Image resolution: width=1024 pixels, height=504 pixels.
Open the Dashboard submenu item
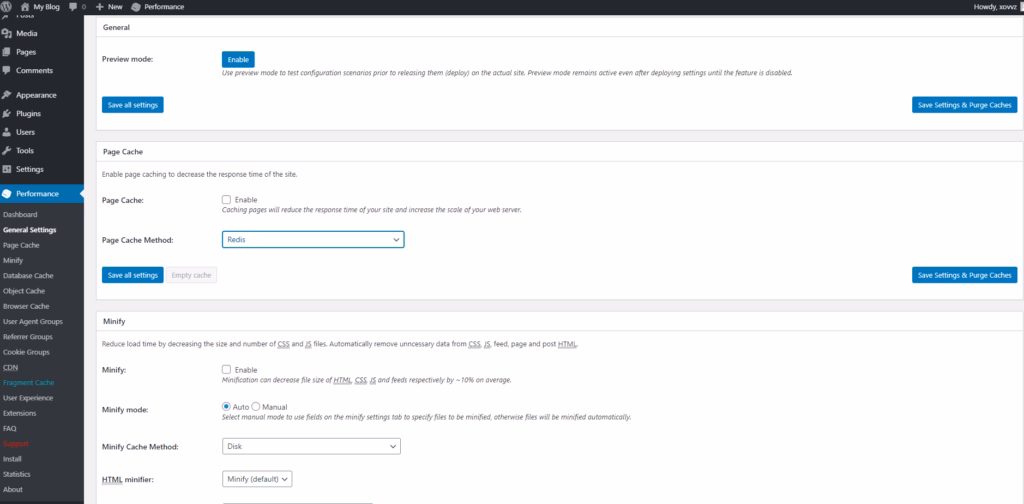pos(20,215)
